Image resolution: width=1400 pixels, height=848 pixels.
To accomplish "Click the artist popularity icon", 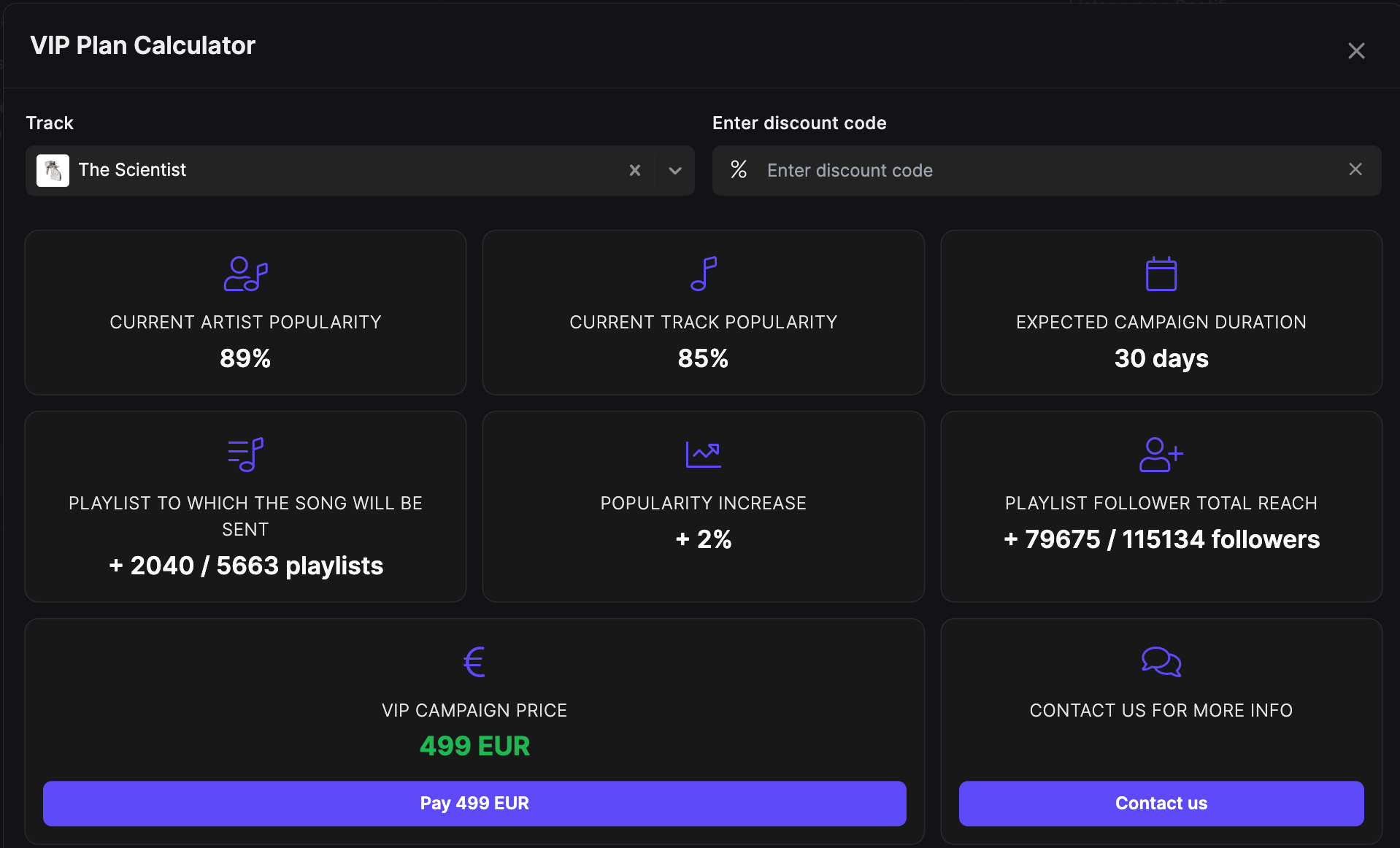I will pyautogui.click(x=245, y=274).
